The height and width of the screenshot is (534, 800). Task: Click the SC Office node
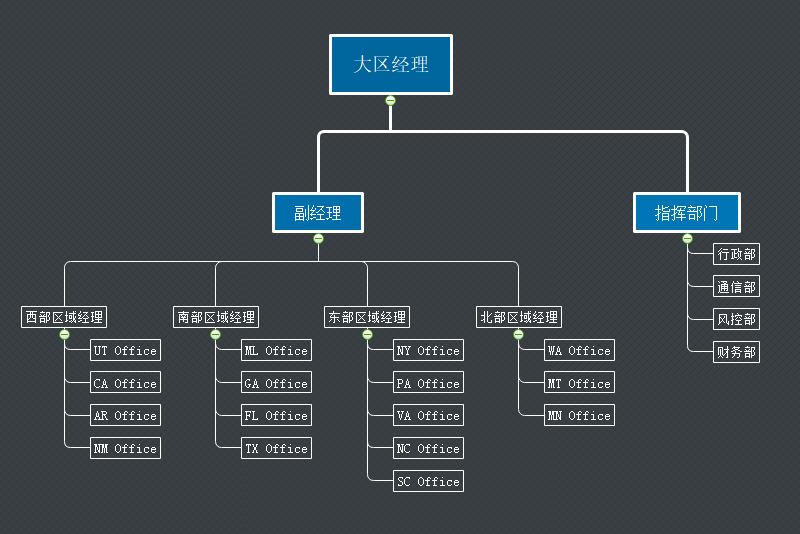(x=429, y=481)
